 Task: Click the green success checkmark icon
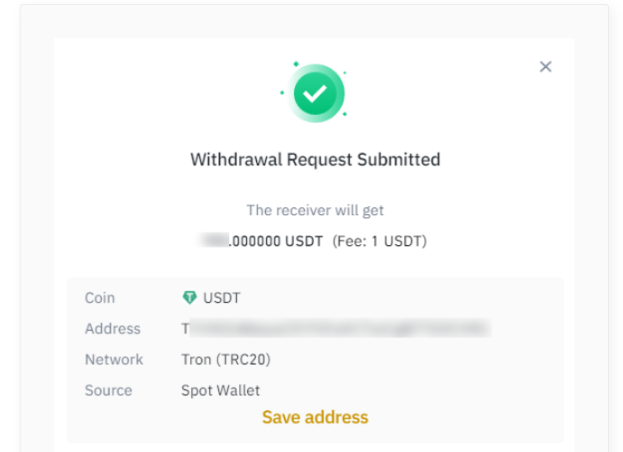[x=315, y=94]
